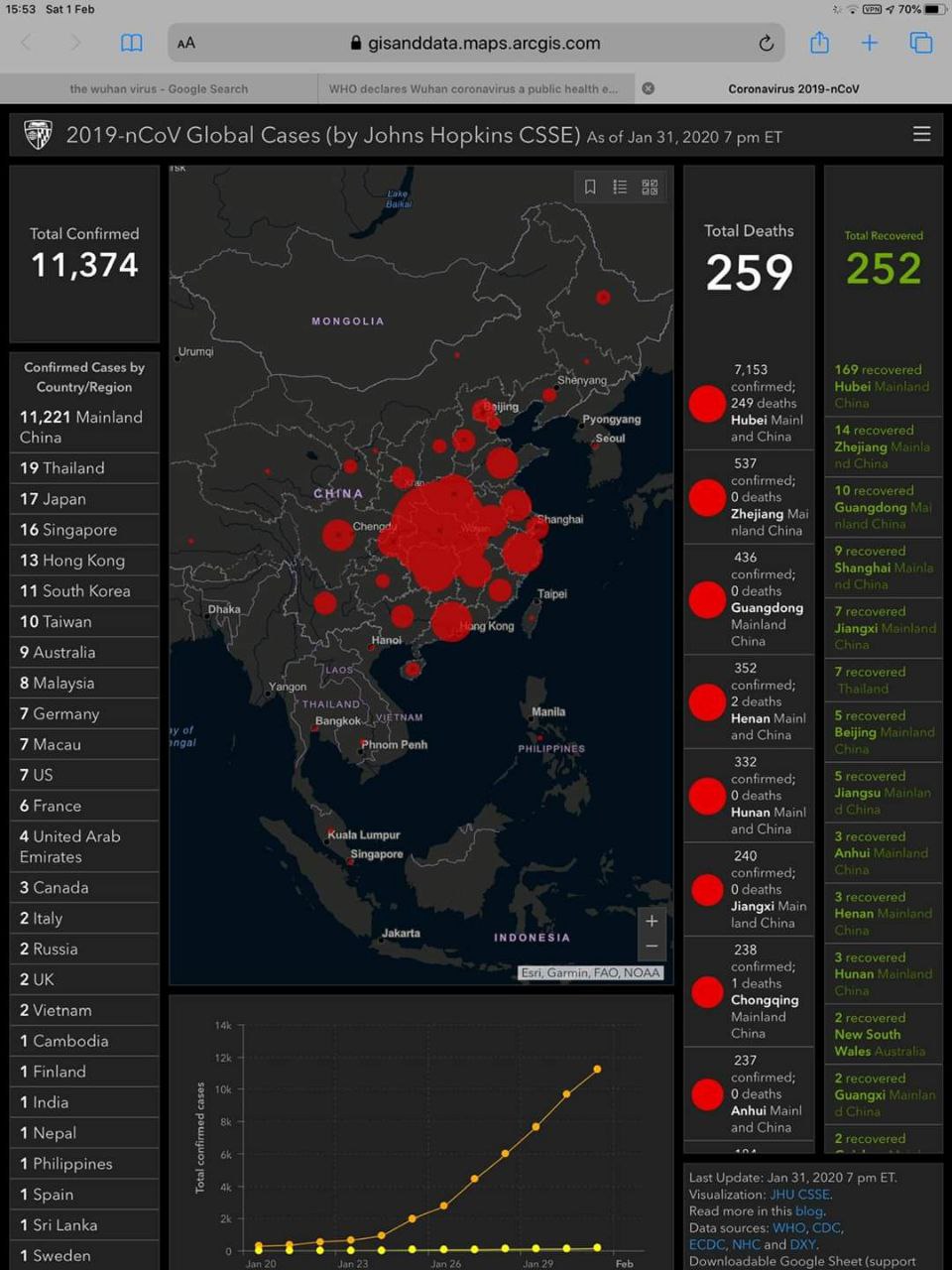
Task: Select Guangdong 436 confirmed entry
Action: click(749, 599)
